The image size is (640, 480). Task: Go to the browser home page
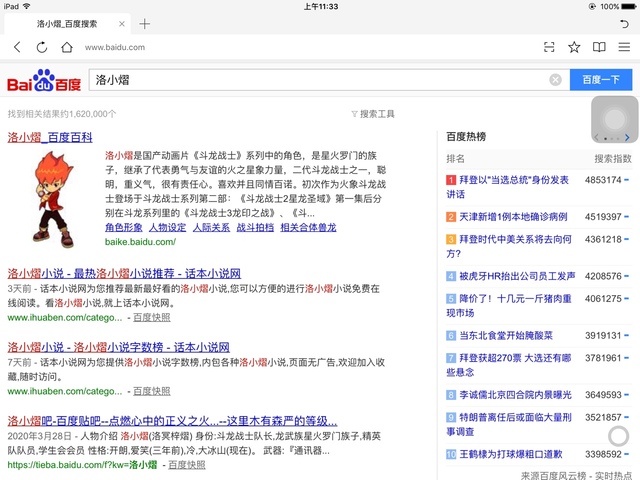click(66, 47)
